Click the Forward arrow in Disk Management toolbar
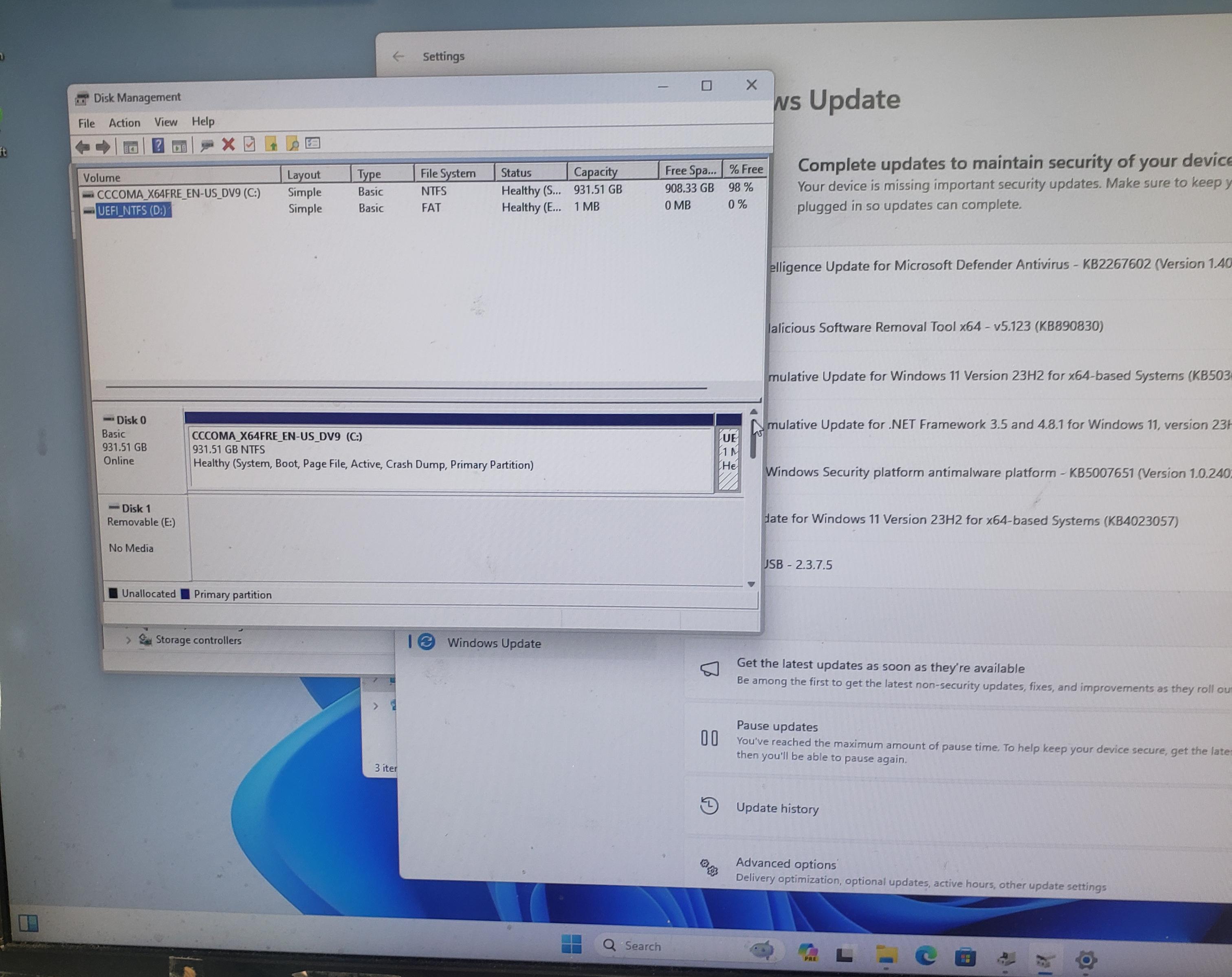The image size is (1232, 977). pyautogui.click(x=103, y=148)
